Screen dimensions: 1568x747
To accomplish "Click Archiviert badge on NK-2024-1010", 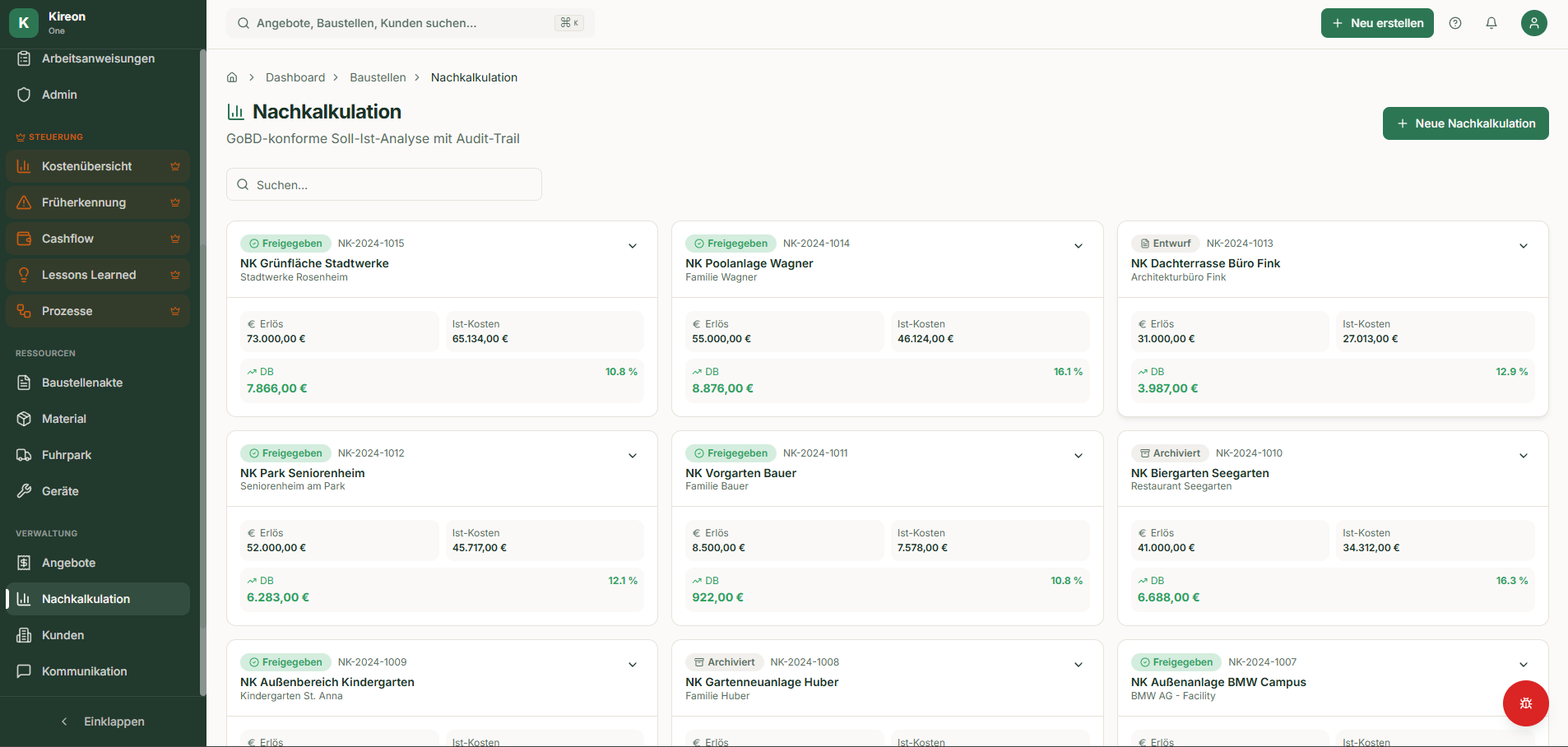I will (x=1170, y=453).
